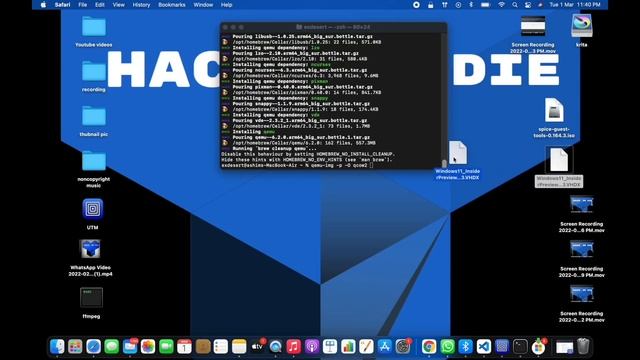Open Messages app in the Dock
Viewport: 640px width, 360px height.
111,347
